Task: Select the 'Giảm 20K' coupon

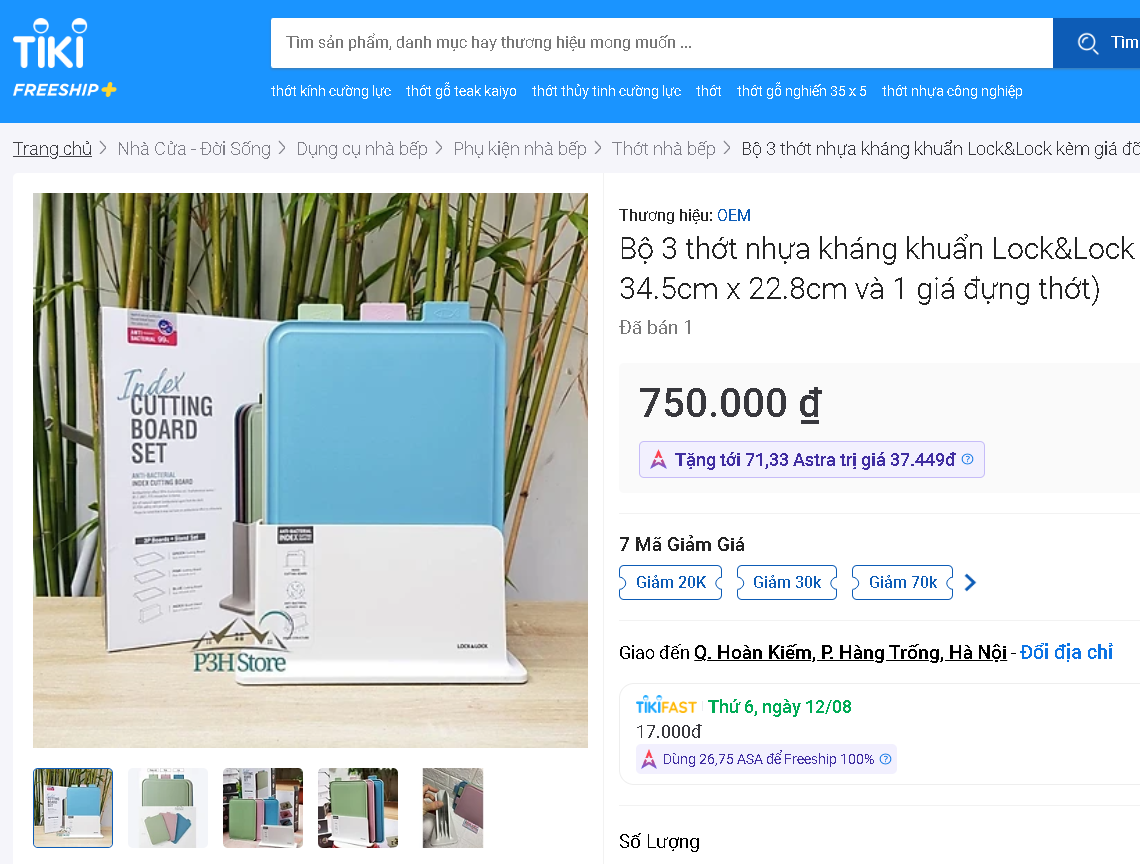Action: (x=670, y=583)
